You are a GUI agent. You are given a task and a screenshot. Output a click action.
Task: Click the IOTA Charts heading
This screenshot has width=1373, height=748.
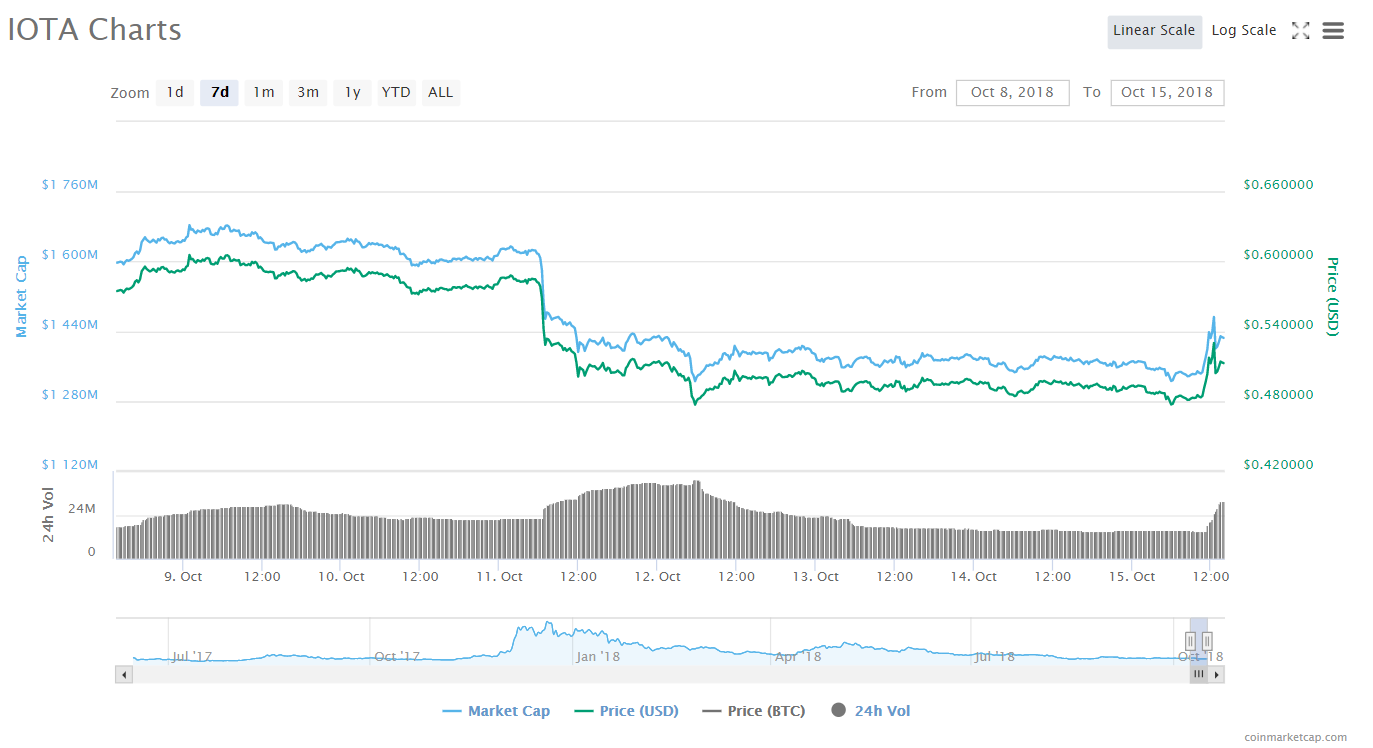[x=95, y=29]
